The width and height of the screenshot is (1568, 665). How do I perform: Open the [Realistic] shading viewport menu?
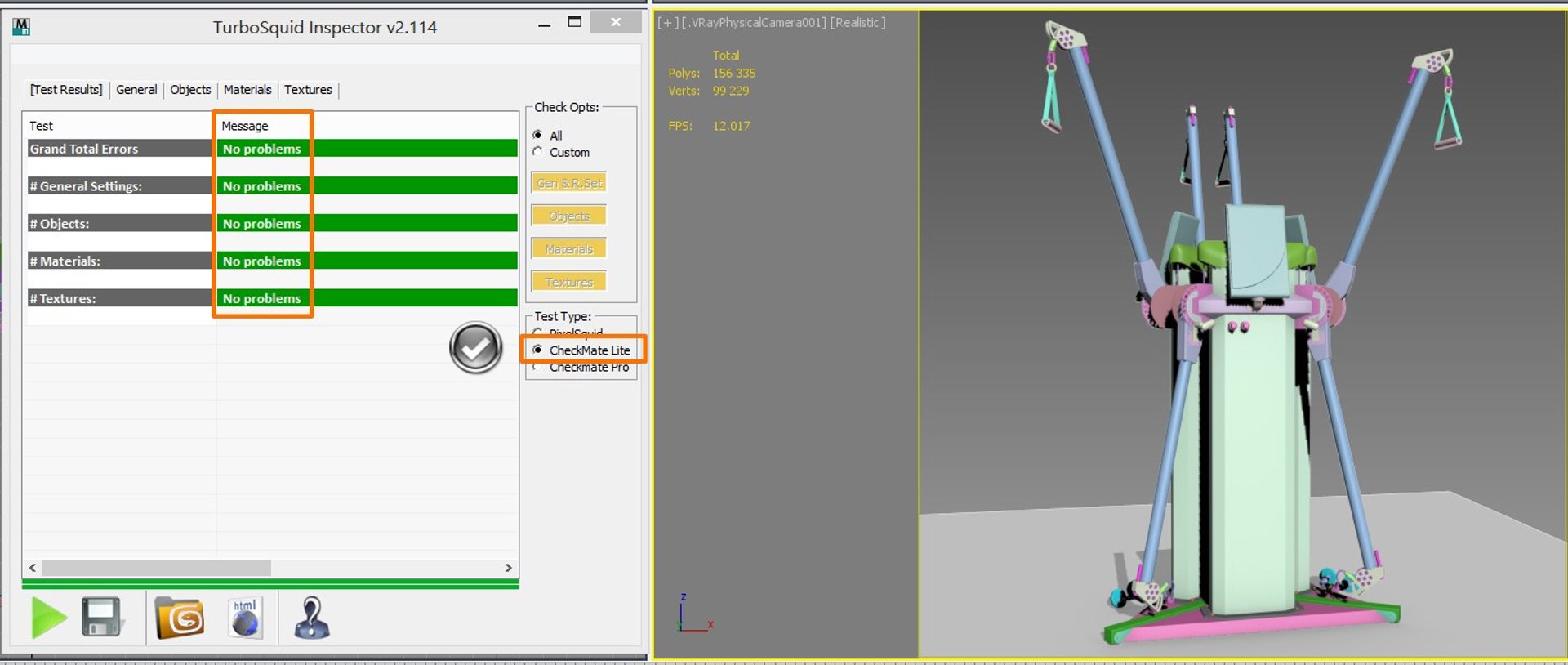pyautogui.click(x=857, y=23)
